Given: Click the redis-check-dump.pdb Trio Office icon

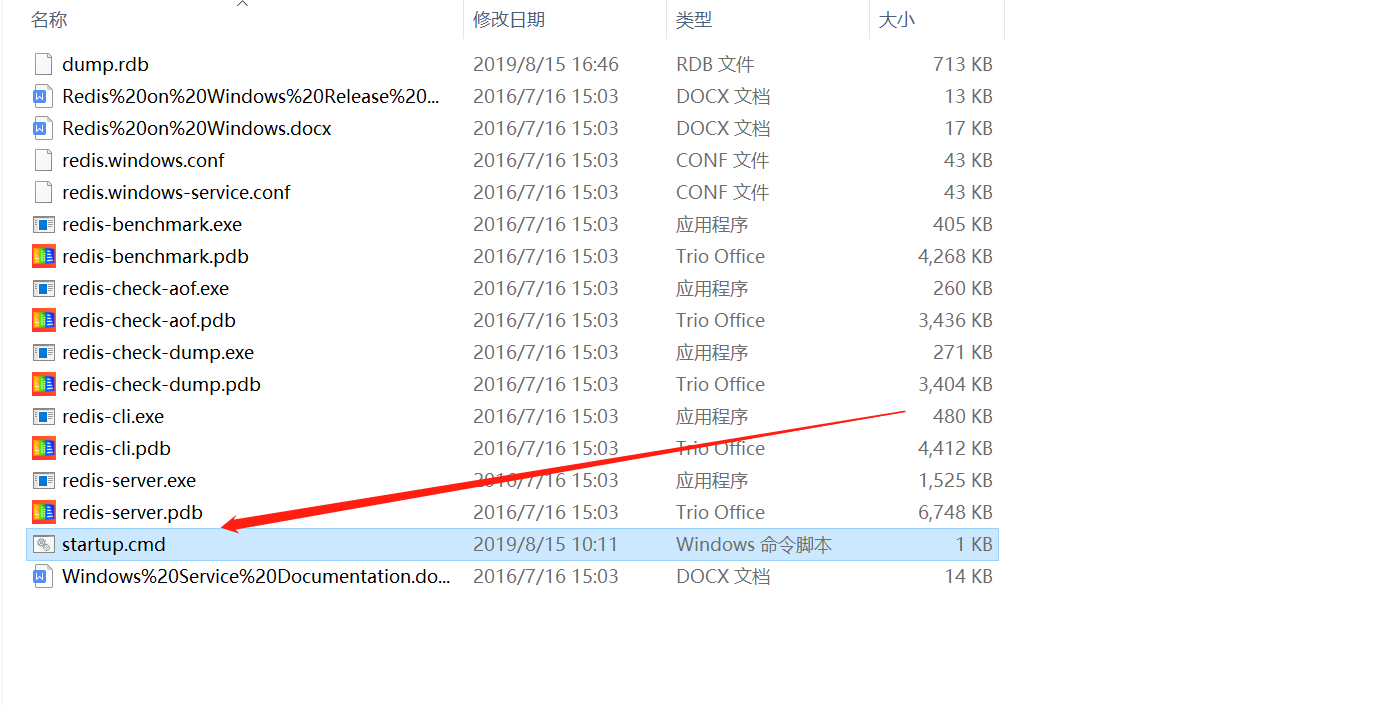Looking at the screenshot, I should [43, 384].
